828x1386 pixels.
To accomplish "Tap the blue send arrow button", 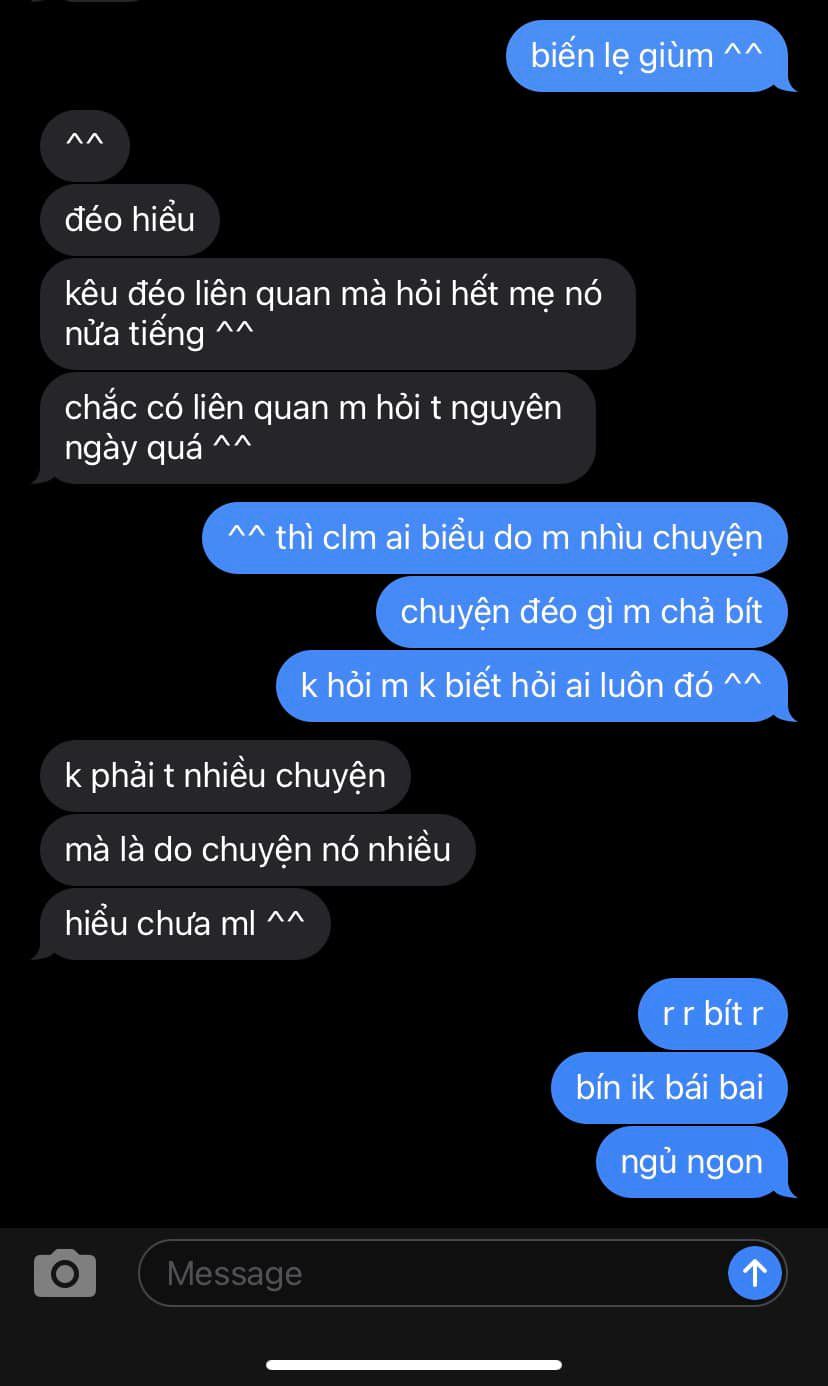I will click(754, 1273).
